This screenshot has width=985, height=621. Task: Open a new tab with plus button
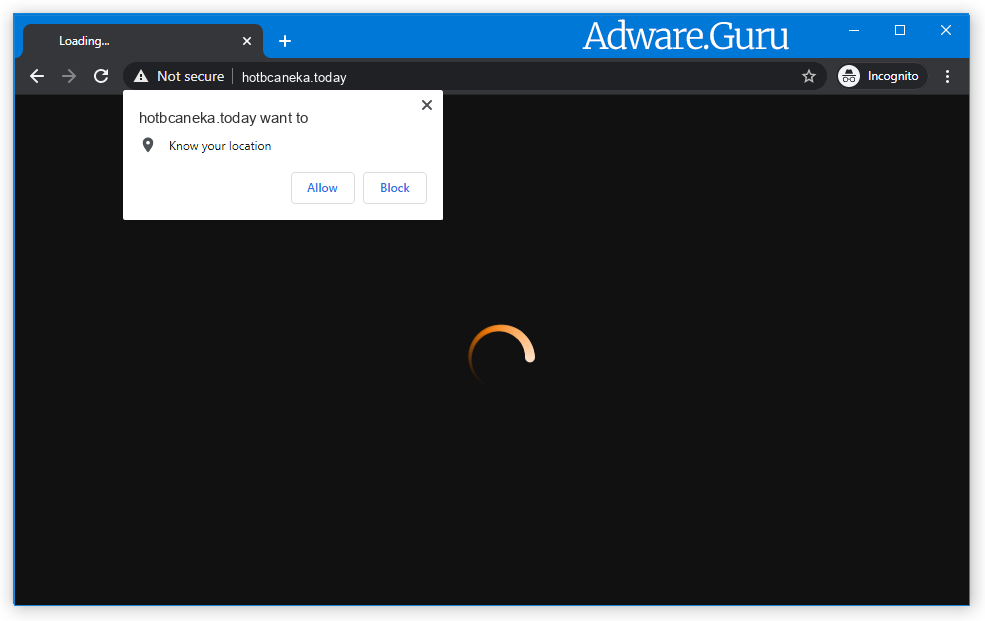(285, 41)
